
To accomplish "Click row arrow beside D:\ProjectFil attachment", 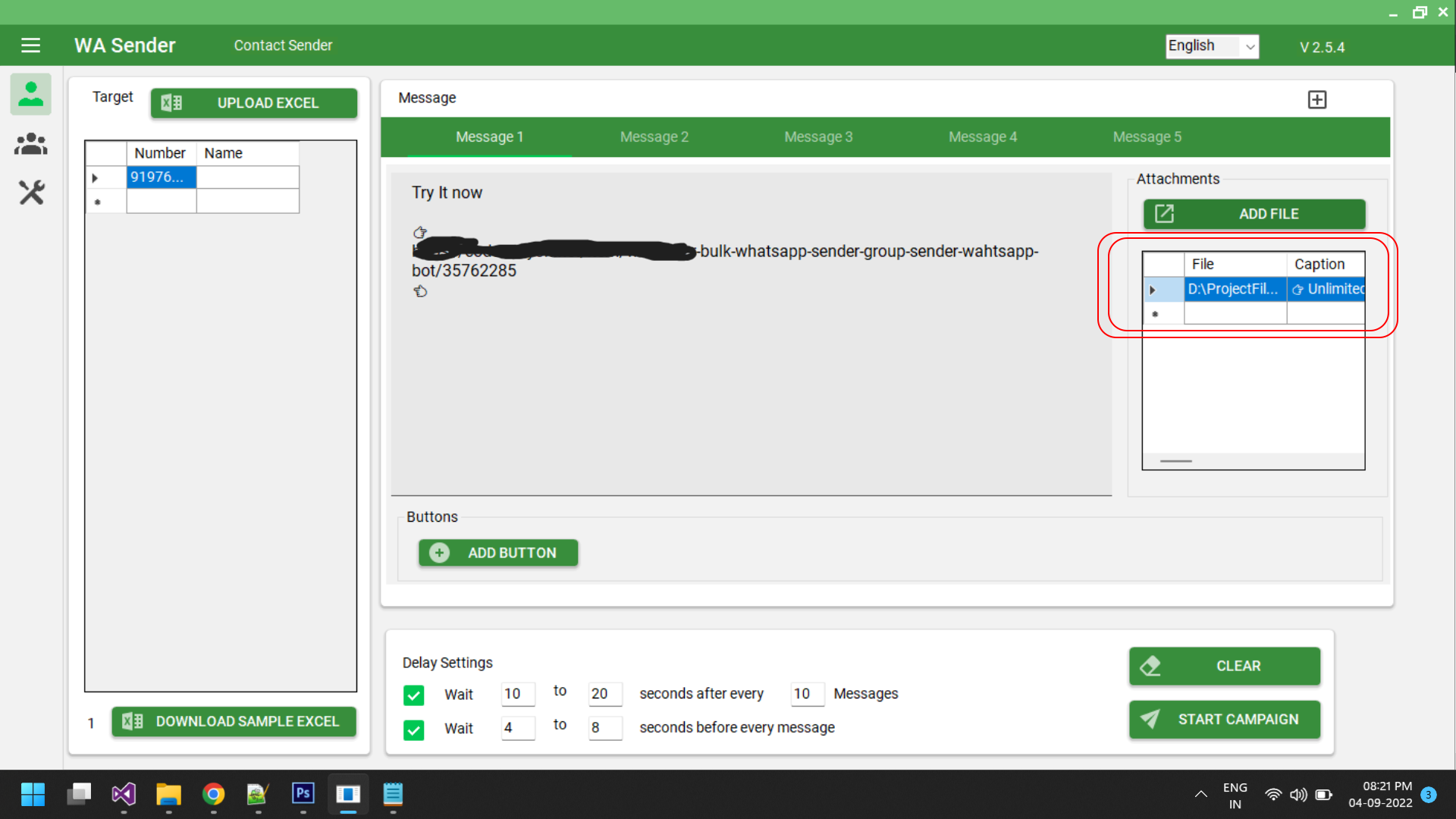I will 1153,290.
